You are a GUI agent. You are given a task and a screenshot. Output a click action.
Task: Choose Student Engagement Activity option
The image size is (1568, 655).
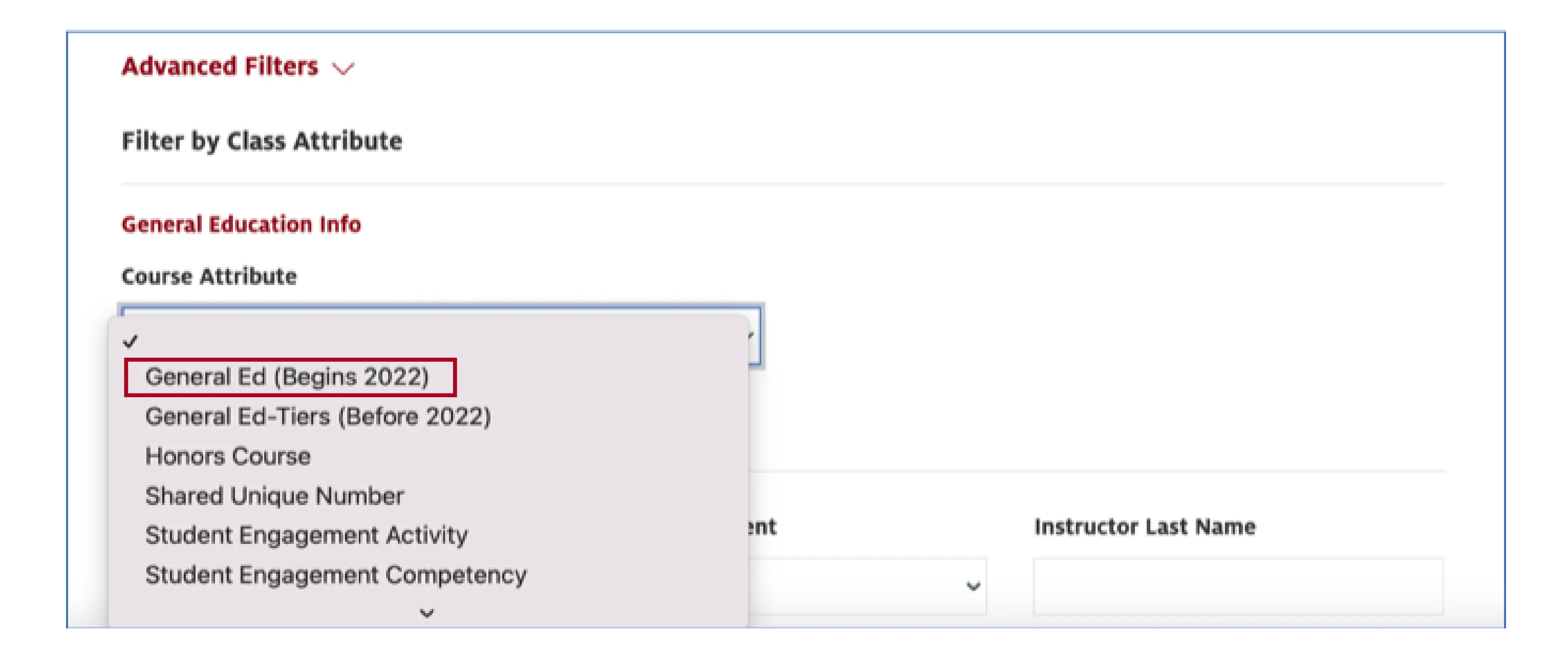tap(307, 536)
